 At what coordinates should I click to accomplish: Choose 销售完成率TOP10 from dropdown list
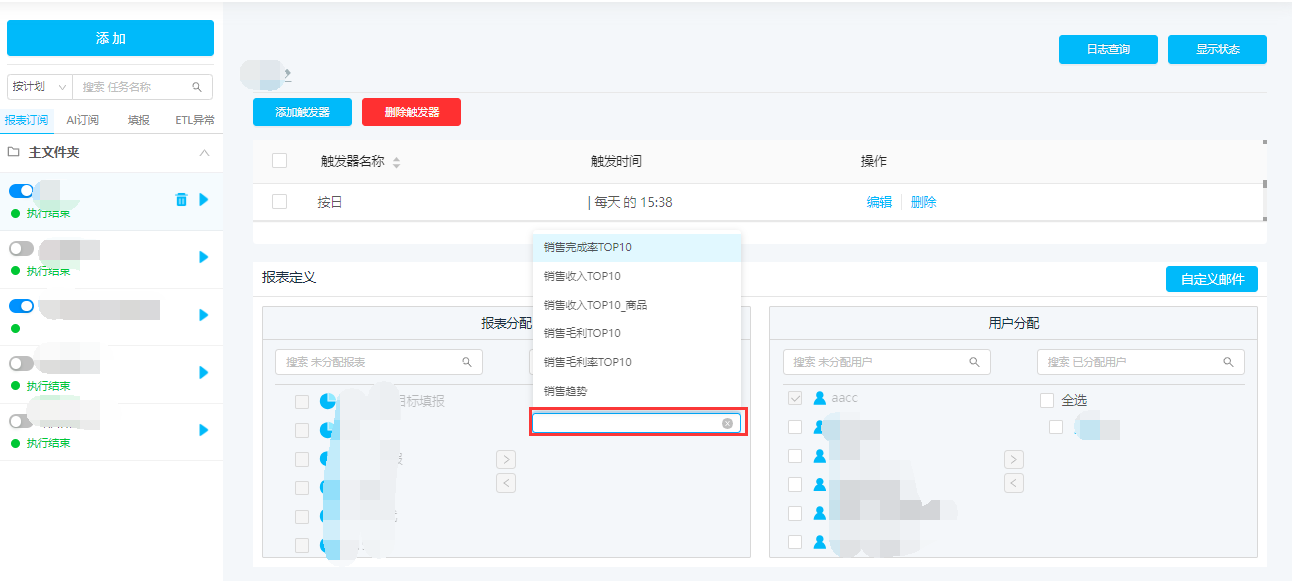point(637,247)
